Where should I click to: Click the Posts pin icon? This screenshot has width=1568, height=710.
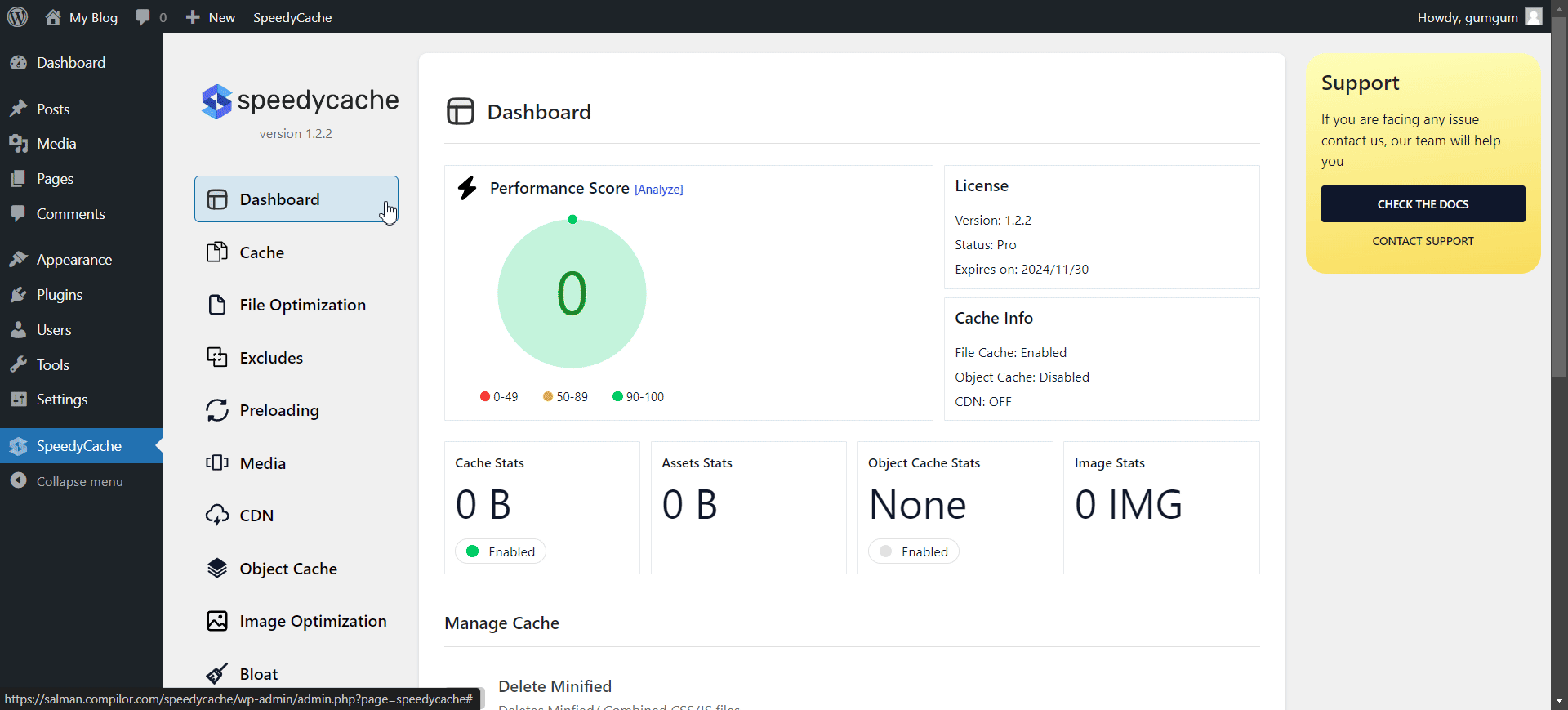[x=18, y=109]
